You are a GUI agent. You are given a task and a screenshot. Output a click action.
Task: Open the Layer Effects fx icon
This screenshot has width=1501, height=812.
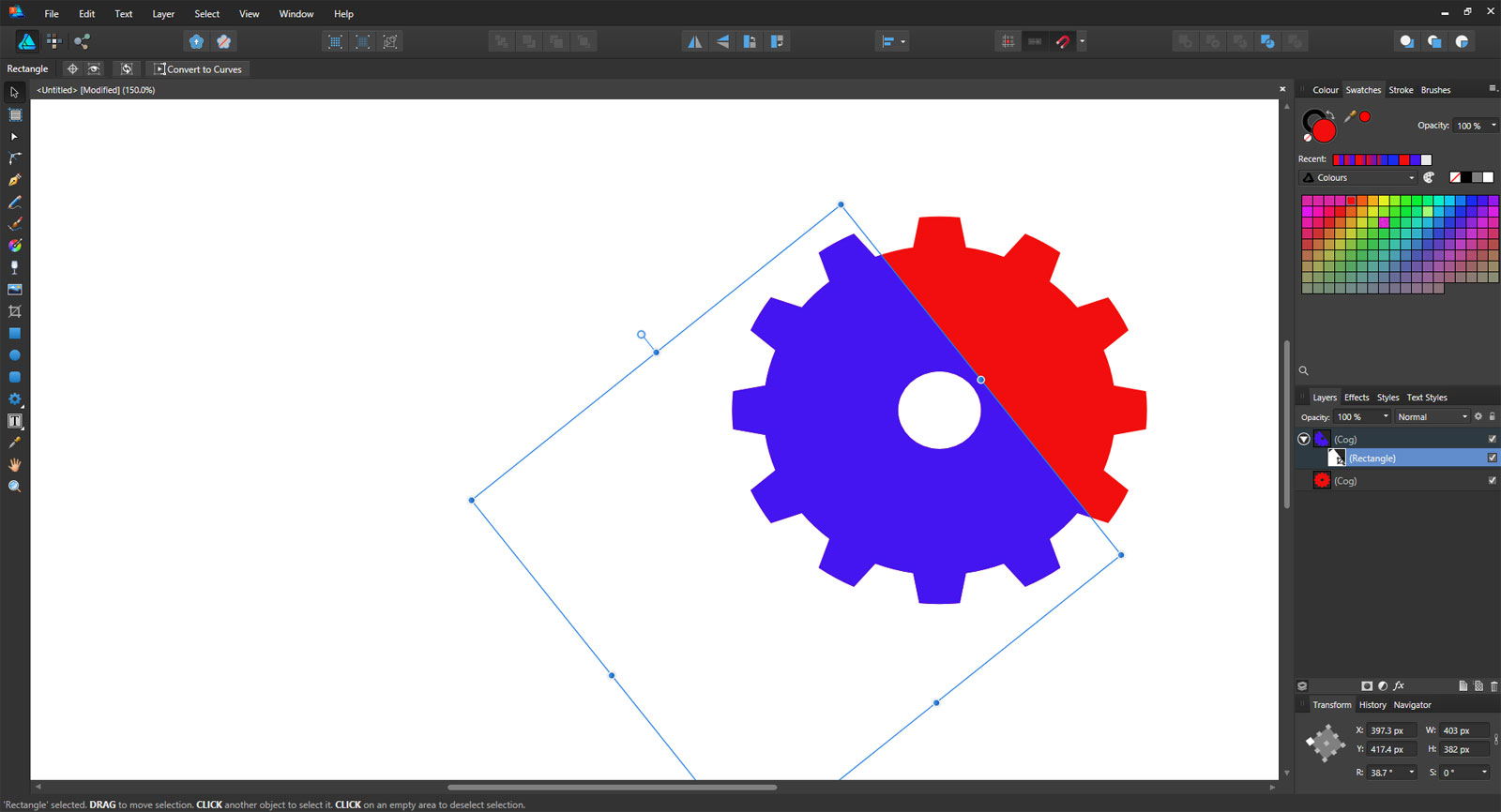point(1399,685)
